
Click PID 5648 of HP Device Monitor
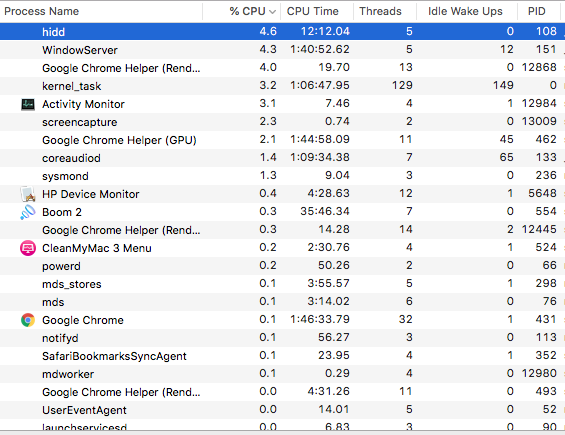click(x=542, y=194)
